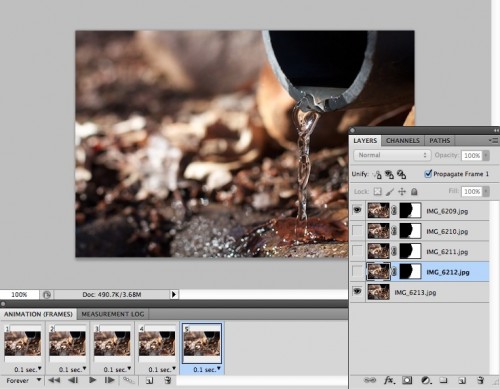Advance to the next animation frame

110,380
